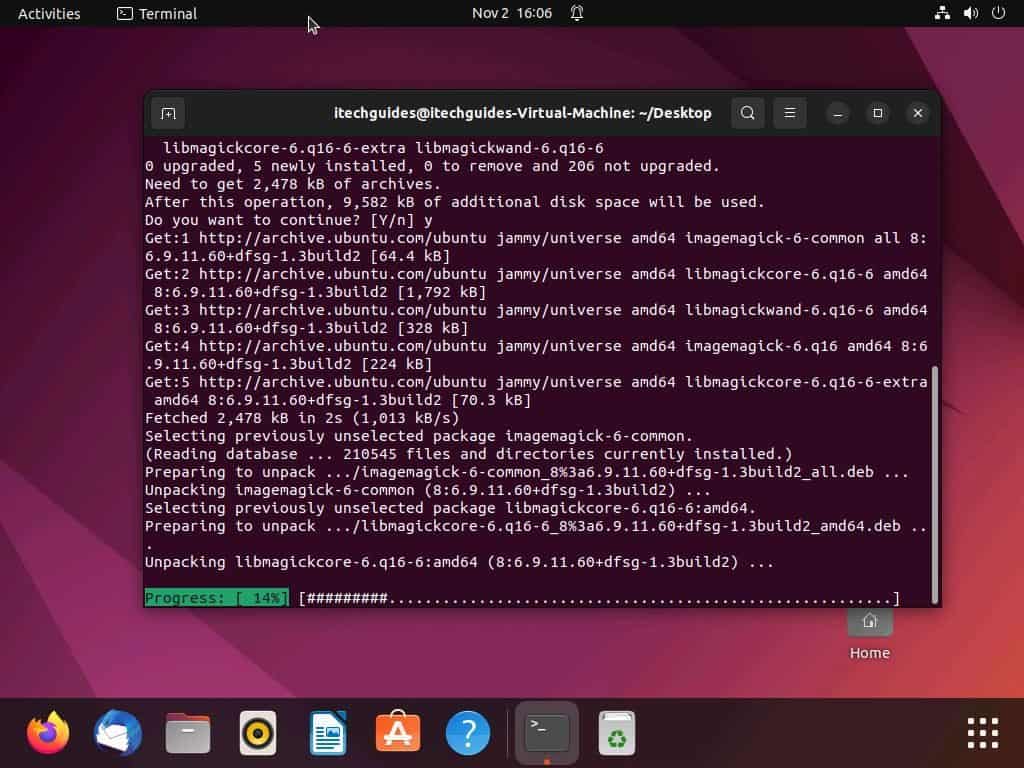Click 'Unpacking imagemagick-6-common' line

click(428, 490)
